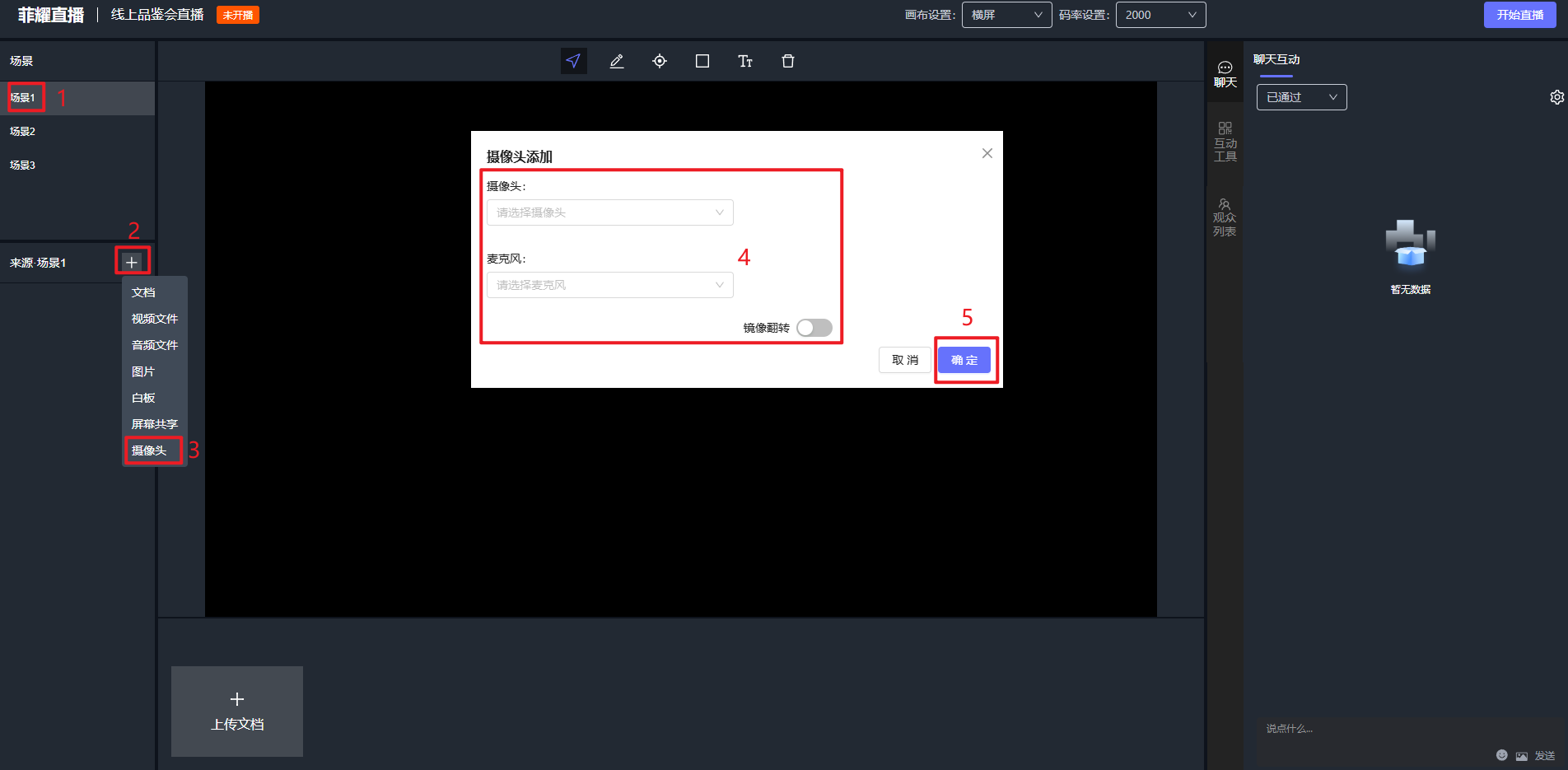Open the 请选择麦克风 microphone dropdown

point(609,285)
